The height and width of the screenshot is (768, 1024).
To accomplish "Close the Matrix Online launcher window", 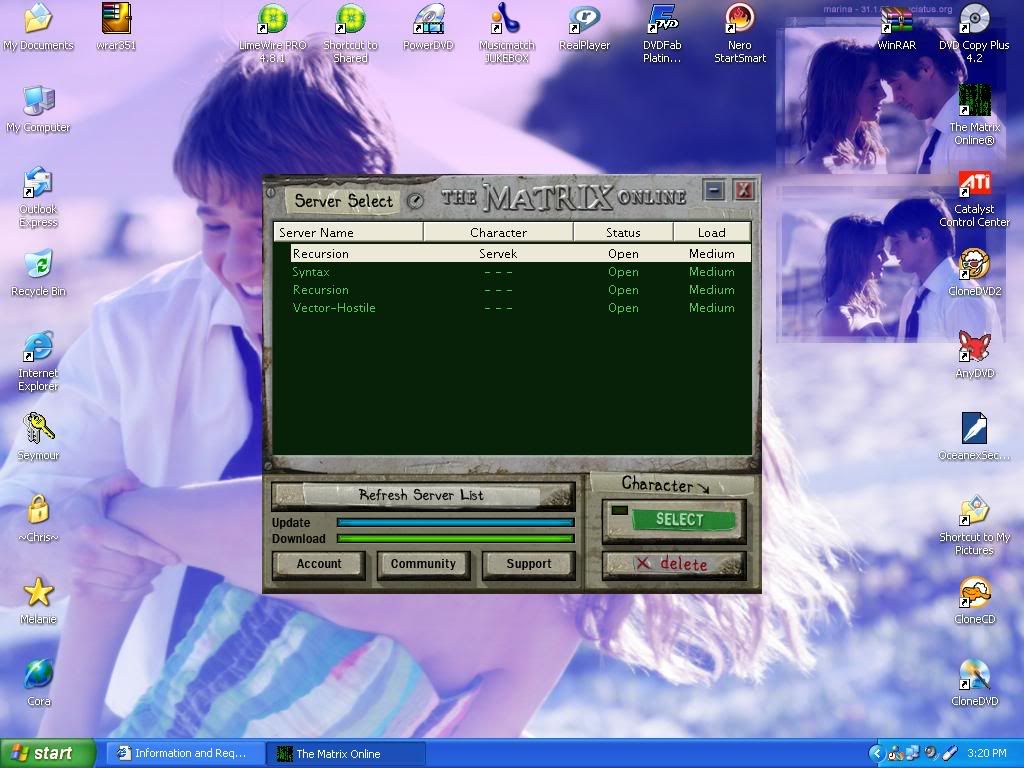I will [743, 190].
